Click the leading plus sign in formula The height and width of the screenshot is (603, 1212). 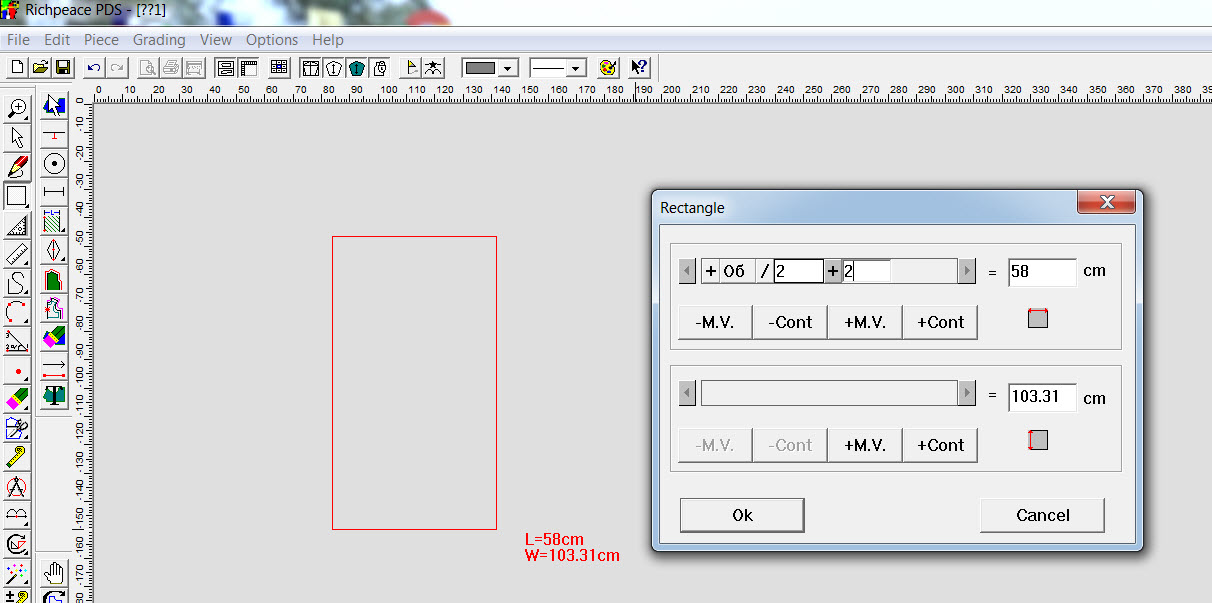(x=710, y=271)
